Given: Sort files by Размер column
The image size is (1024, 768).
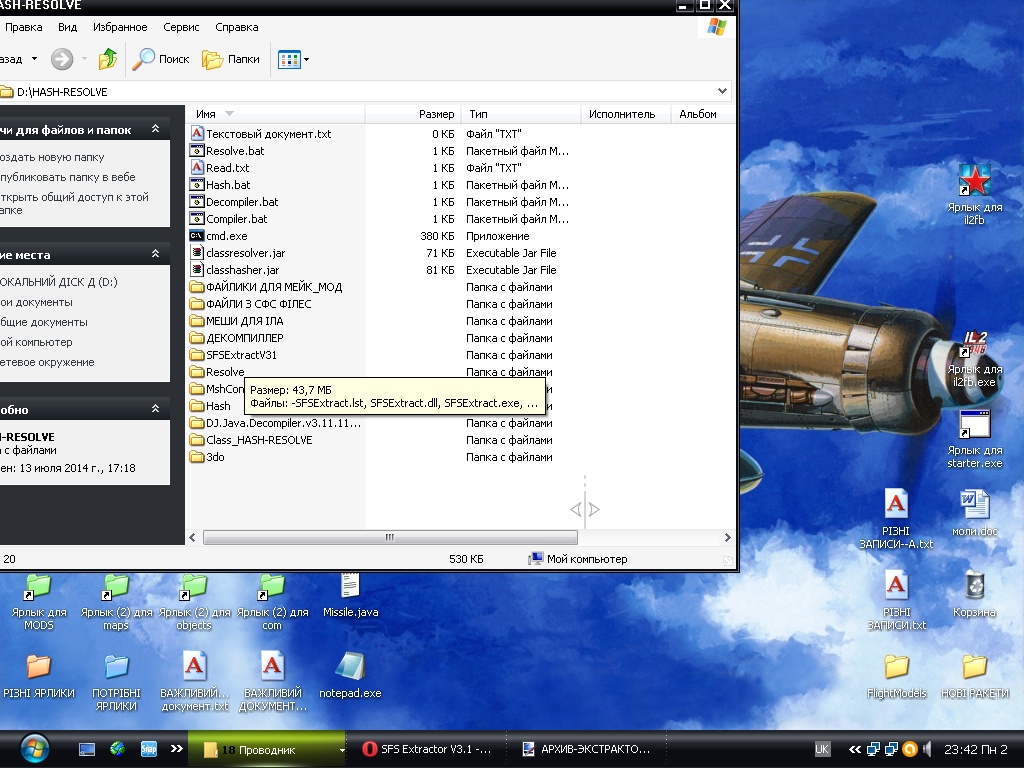Looking at the screenshot, I should [x=436, y=114].
